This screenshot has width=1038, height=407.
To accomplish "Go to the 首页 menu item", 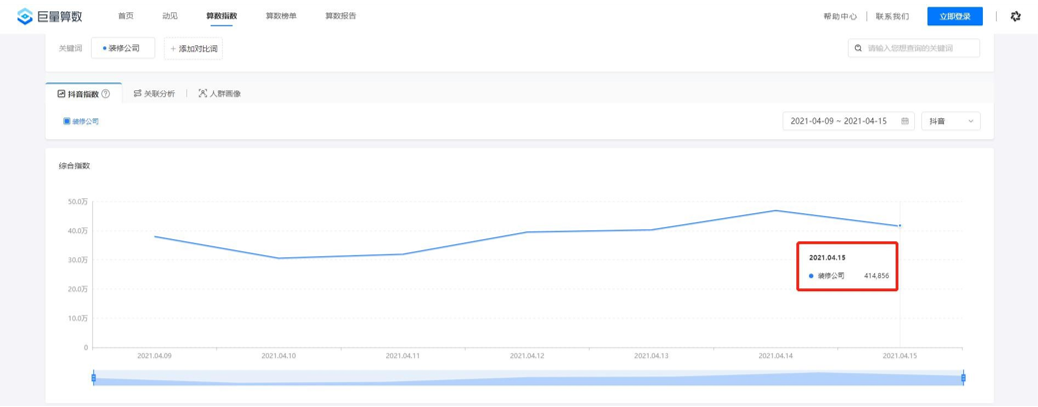I will 125,16.
